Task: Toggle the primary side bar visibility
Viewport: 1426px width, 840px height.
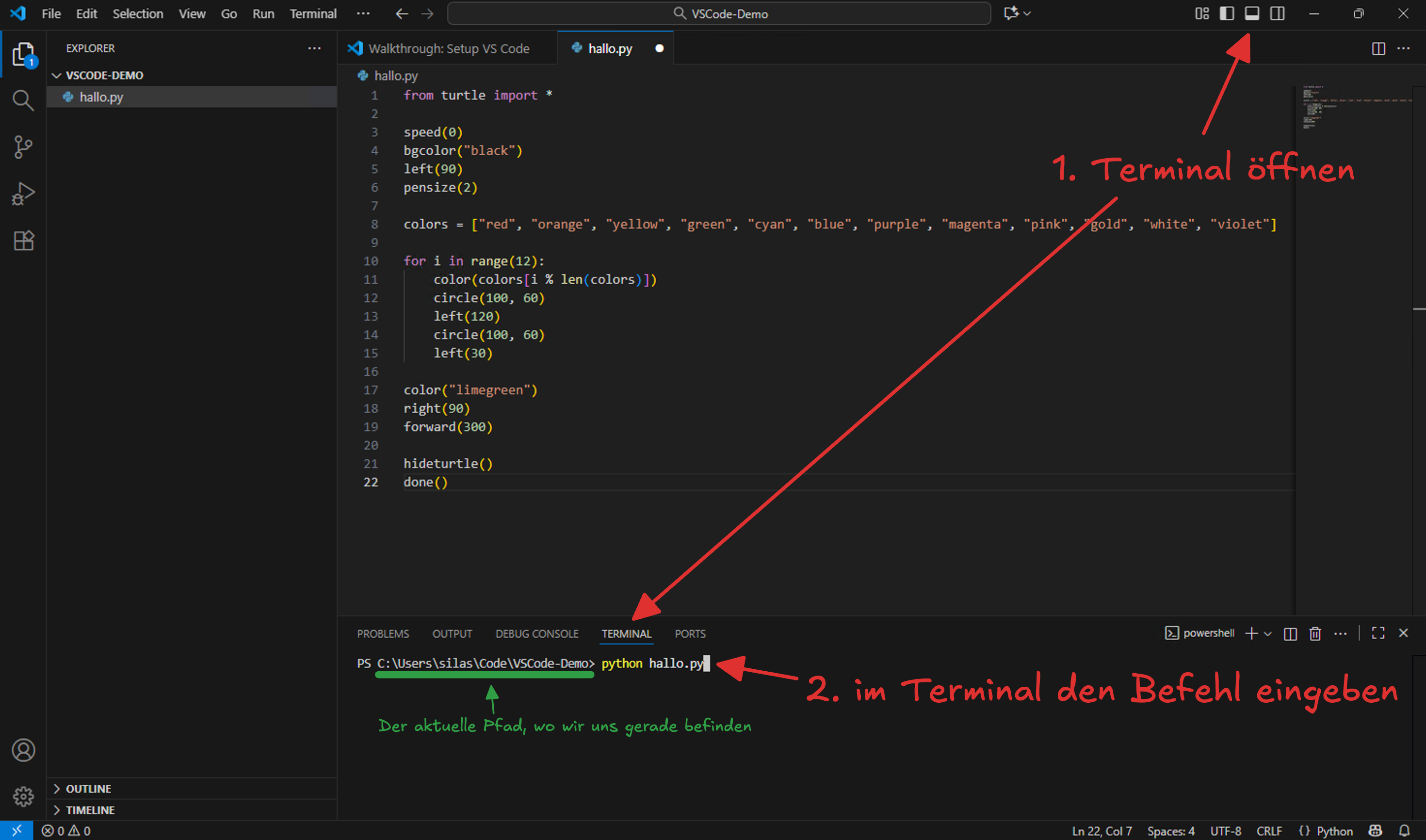Action: pos(1227,14)
